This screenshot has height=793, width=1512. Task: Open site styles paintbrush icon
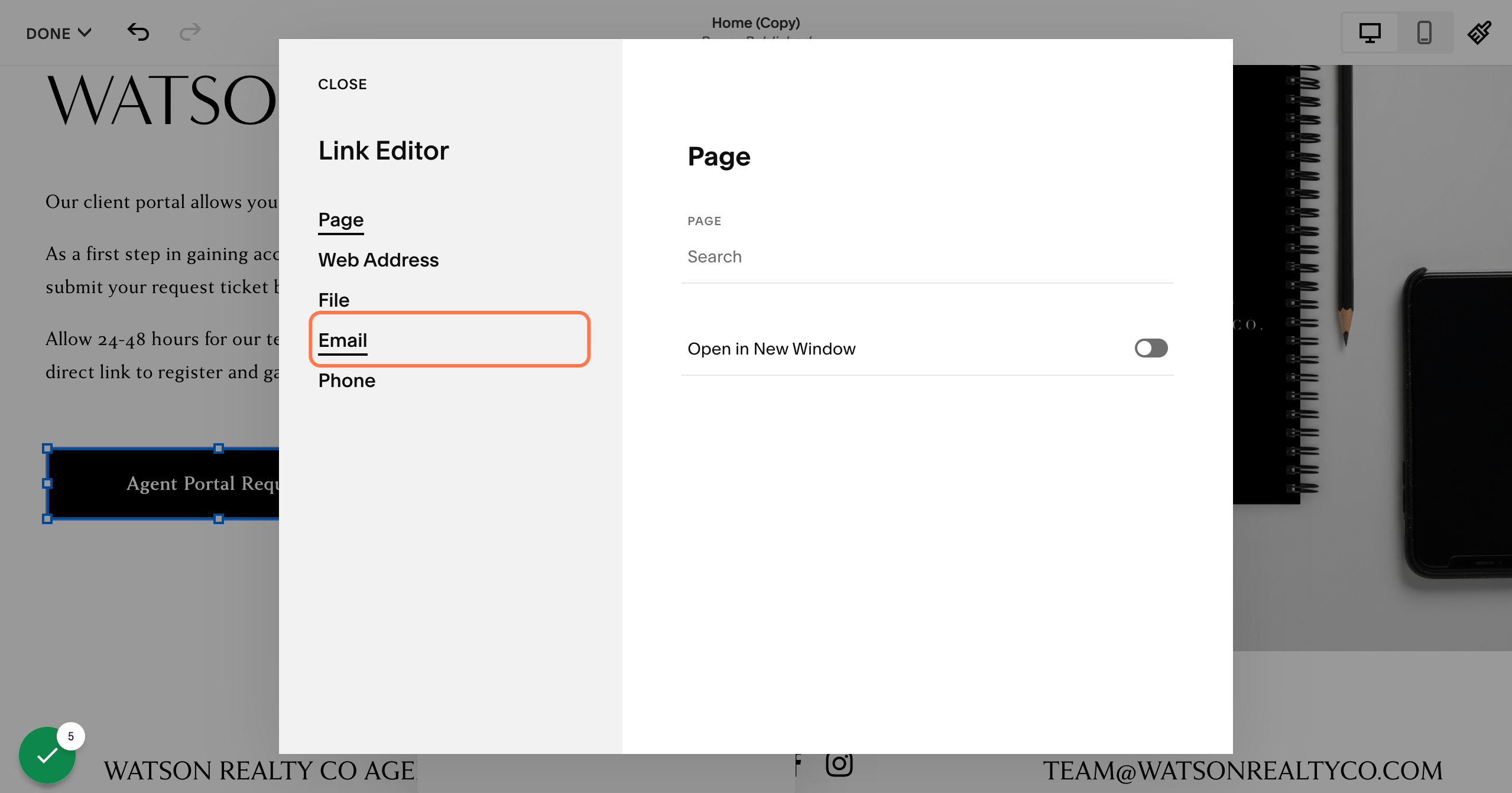tap(1479, 33)
